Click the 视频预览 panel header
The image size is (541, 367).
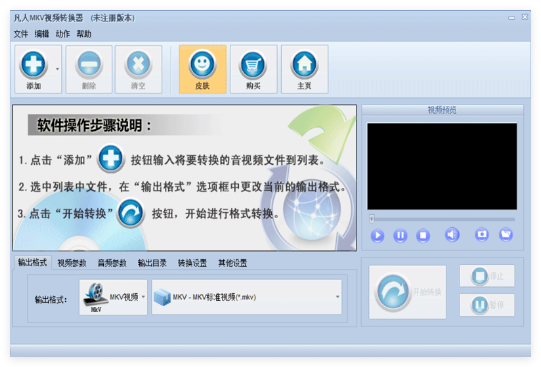click(442, 110)
